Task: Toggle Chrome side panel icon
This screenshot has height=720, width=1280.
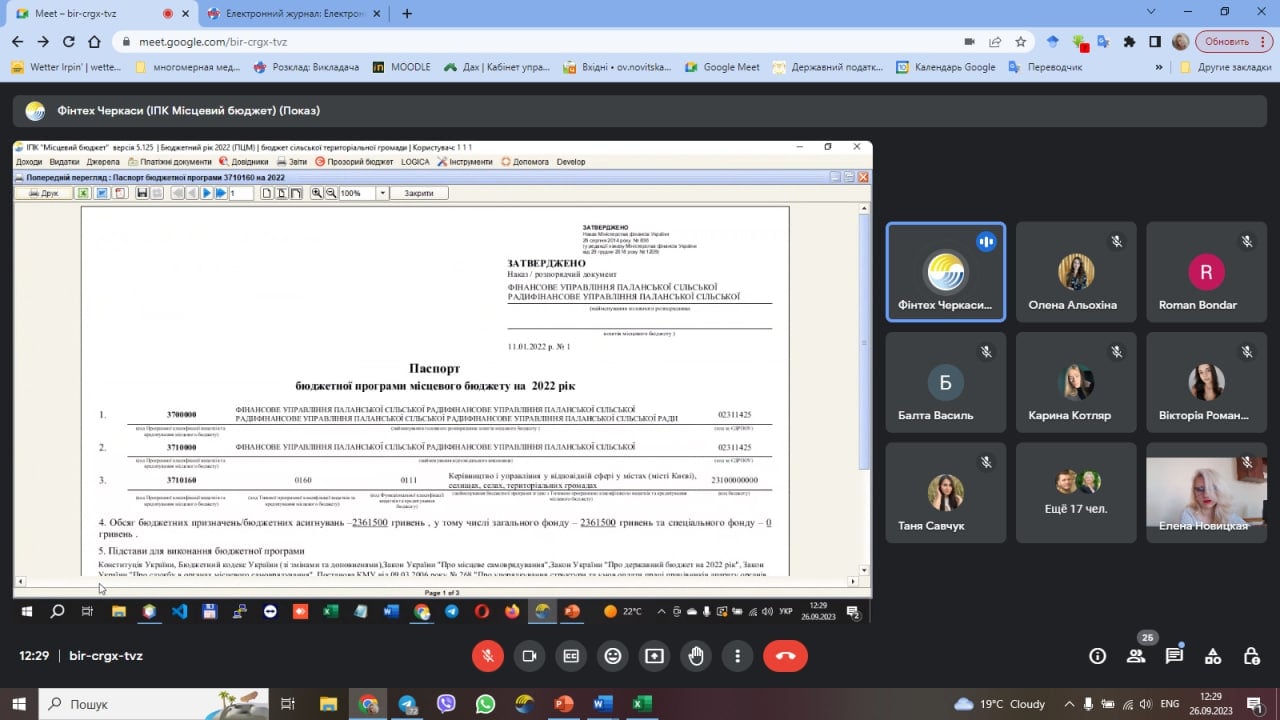Action: click(x=1155, y=42)
